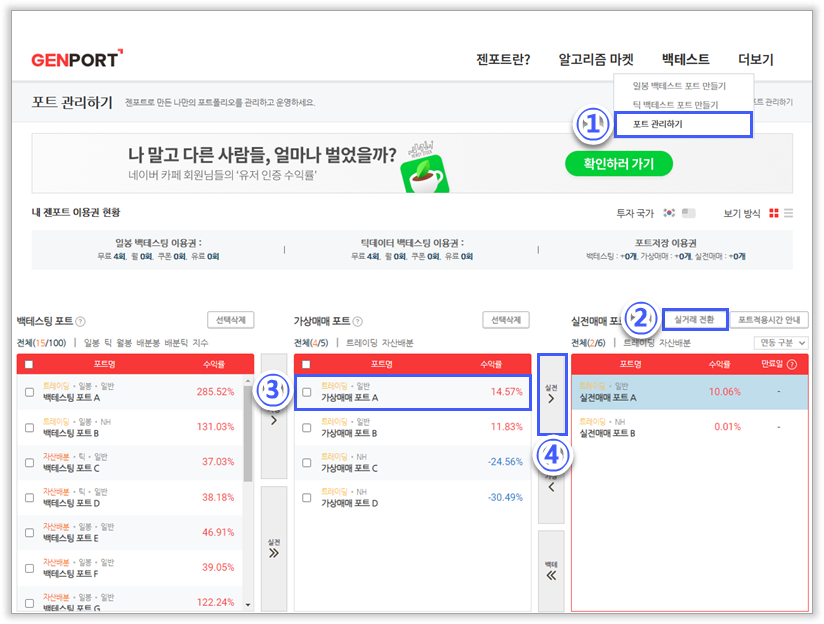Tick the checkbox for 가상매매 포트 C
Viewport: 824px width, 624px height.
point(306,462)
